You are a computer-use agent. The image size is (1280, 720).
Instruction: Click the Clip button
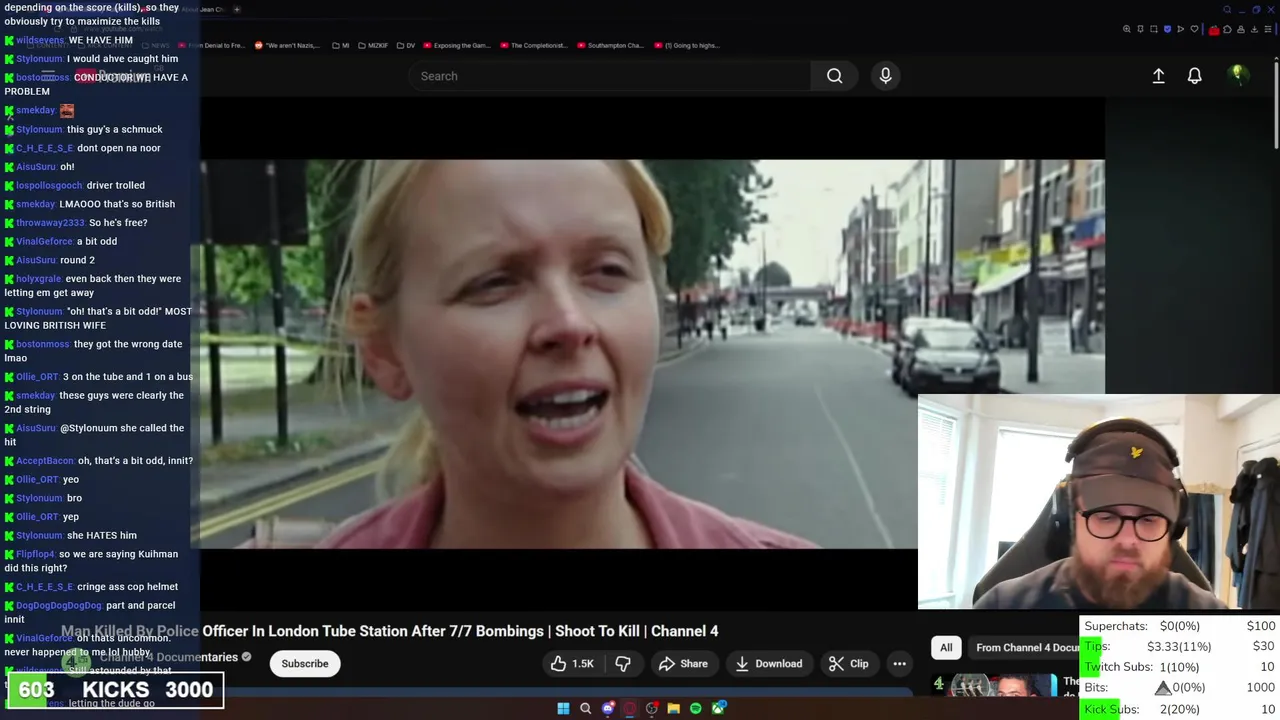(848, 664)
